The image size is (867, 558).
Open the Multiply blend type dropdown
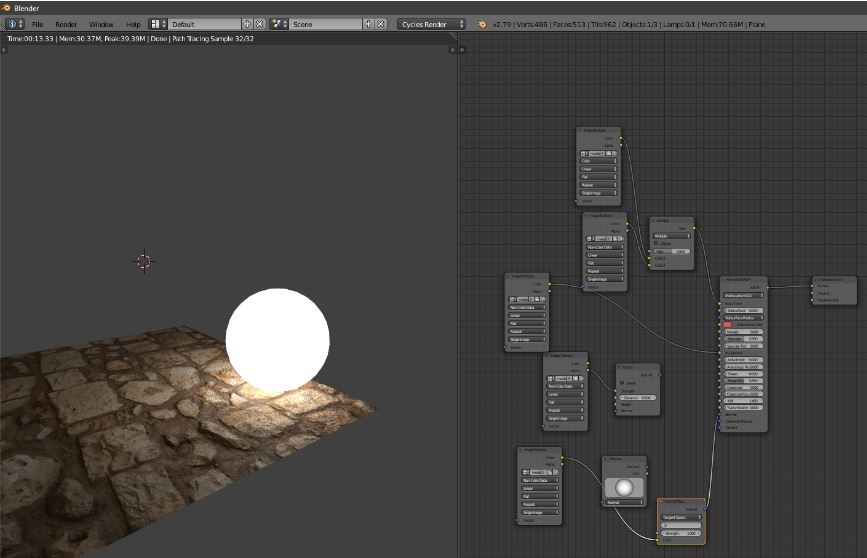(x=672, y=236)
